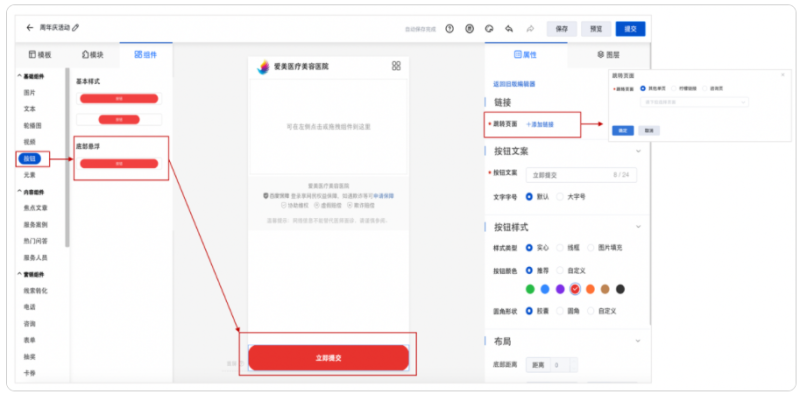Viewport: 800px width, 394px height.
Task: Confirm the 跳转页面 dialog with 确定
Action: click(623, 131)
